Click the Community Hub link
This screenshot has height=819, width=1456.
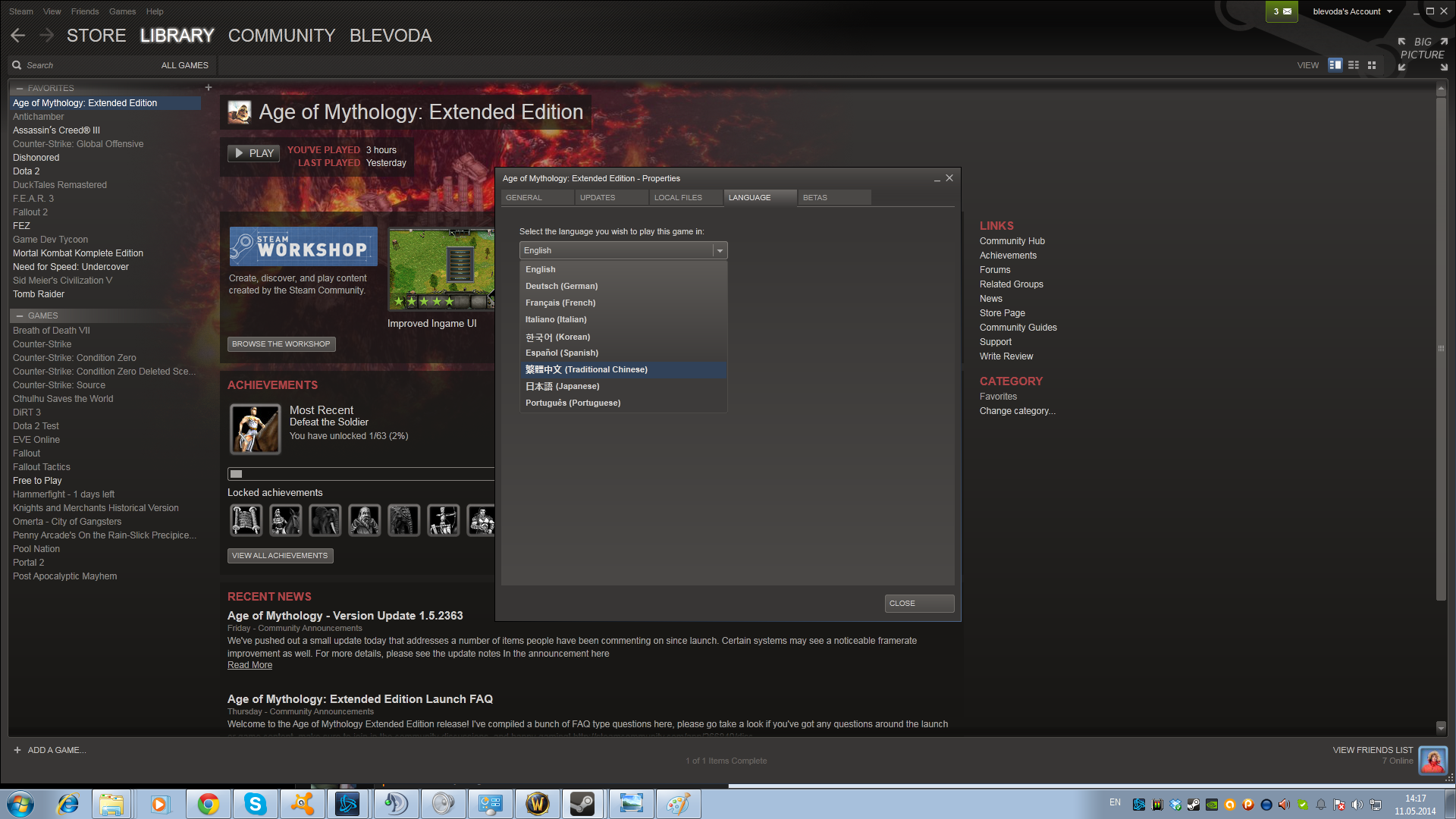pyautogui.click(x=1012, y=241)
